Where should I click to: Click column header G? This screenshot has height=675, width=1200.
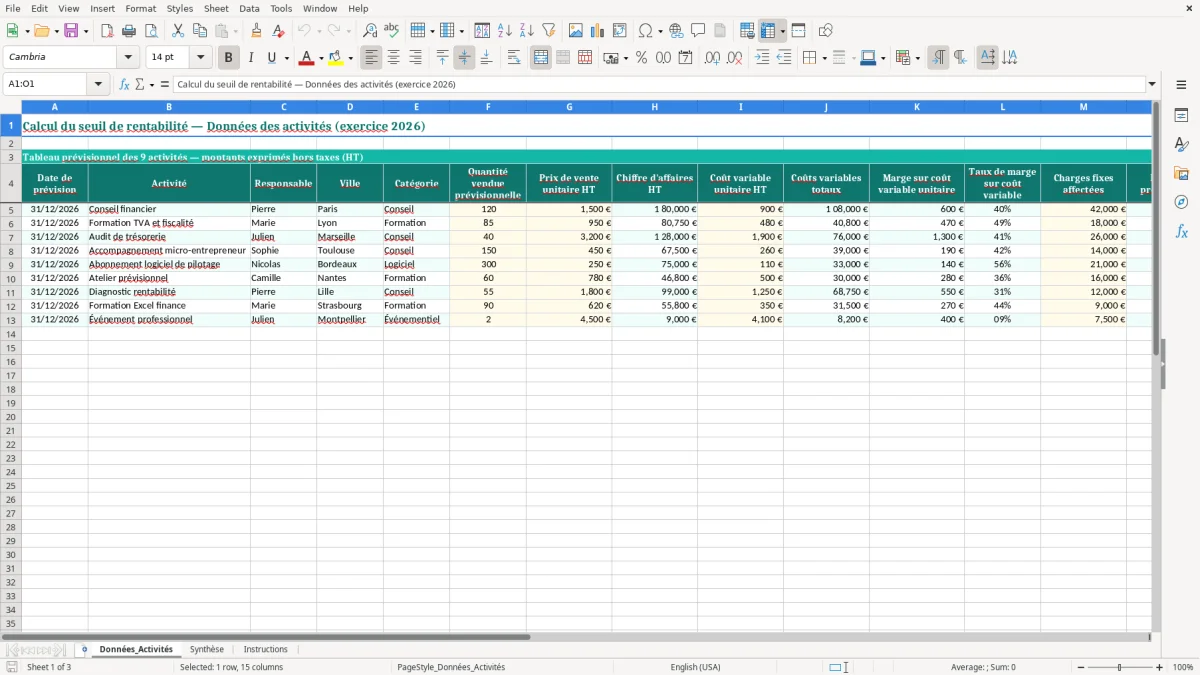tap(569, 107)
